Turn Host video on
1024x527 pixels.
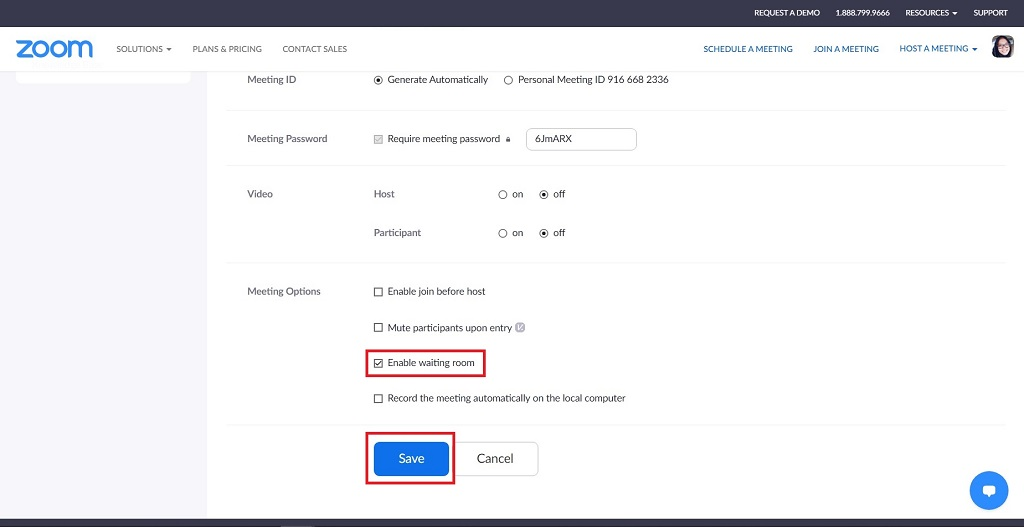[503, 195]
